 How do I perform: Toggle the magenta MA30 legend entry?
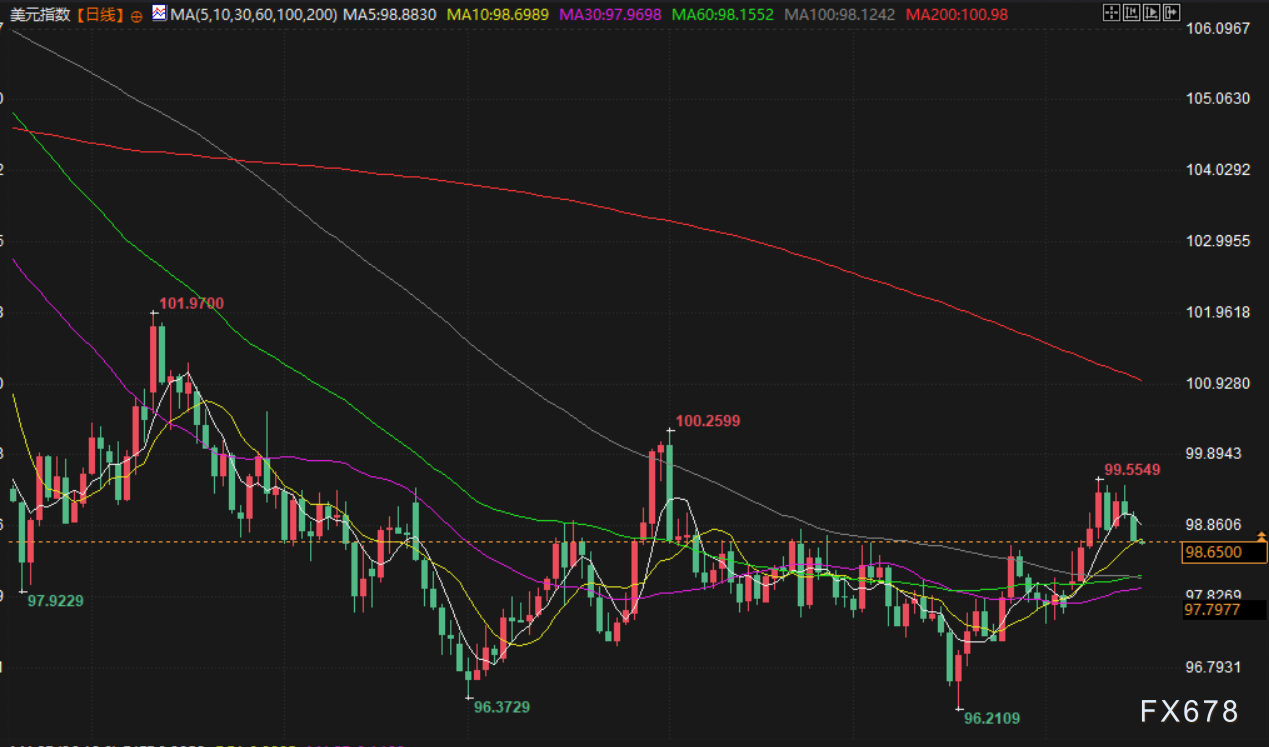(611, 15)
